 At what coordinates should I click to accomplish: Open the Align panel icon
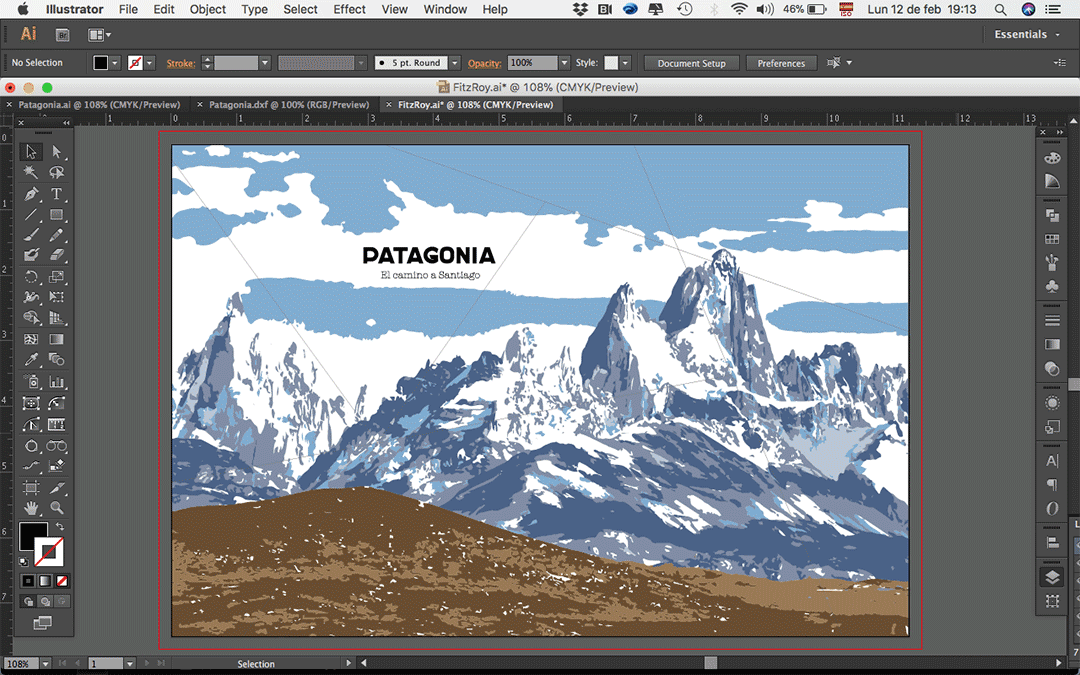pos(1052,543)
